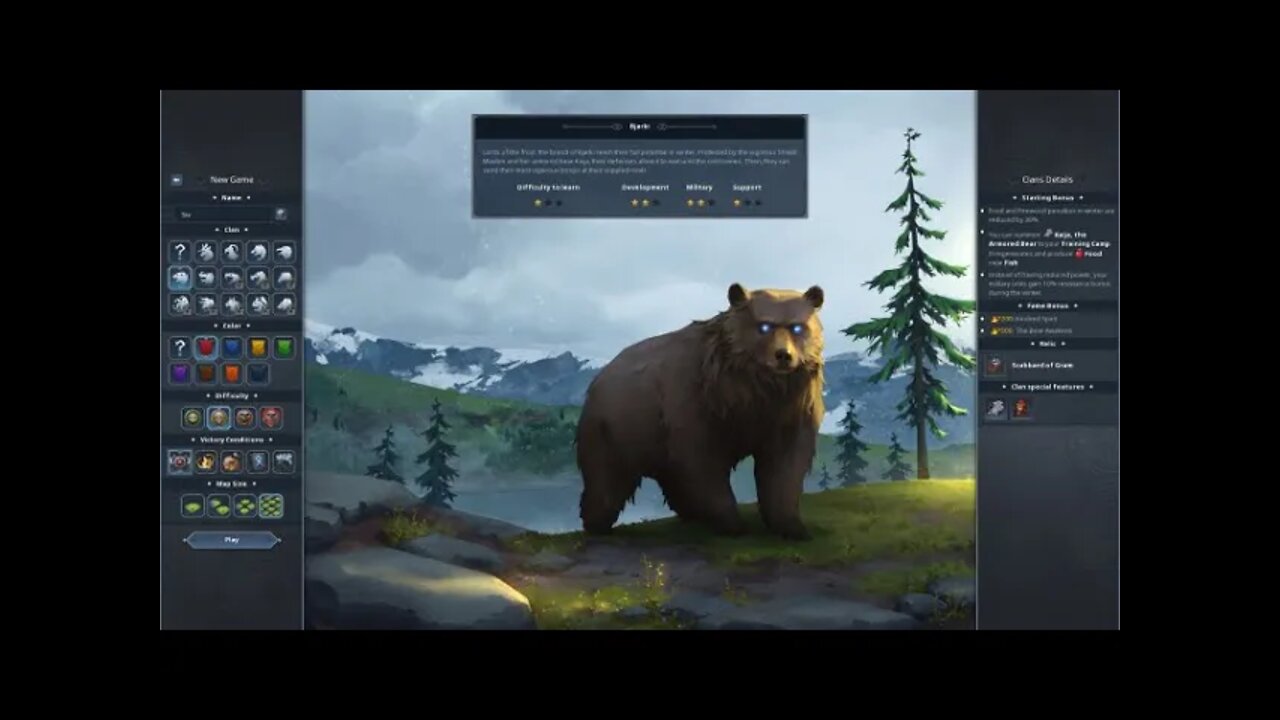Choose the Stag clan icon

[206, 252]
